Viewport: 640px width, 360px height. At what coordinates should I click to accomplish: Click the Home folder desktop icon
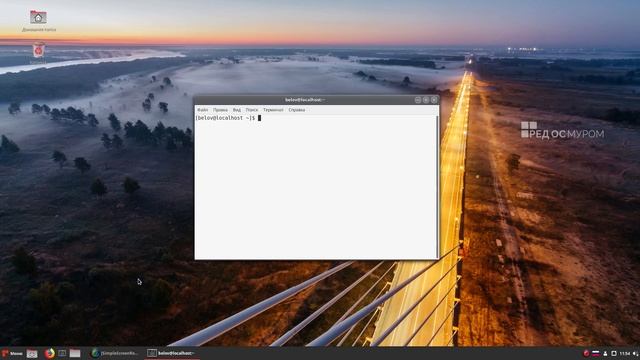coord(38,20)
